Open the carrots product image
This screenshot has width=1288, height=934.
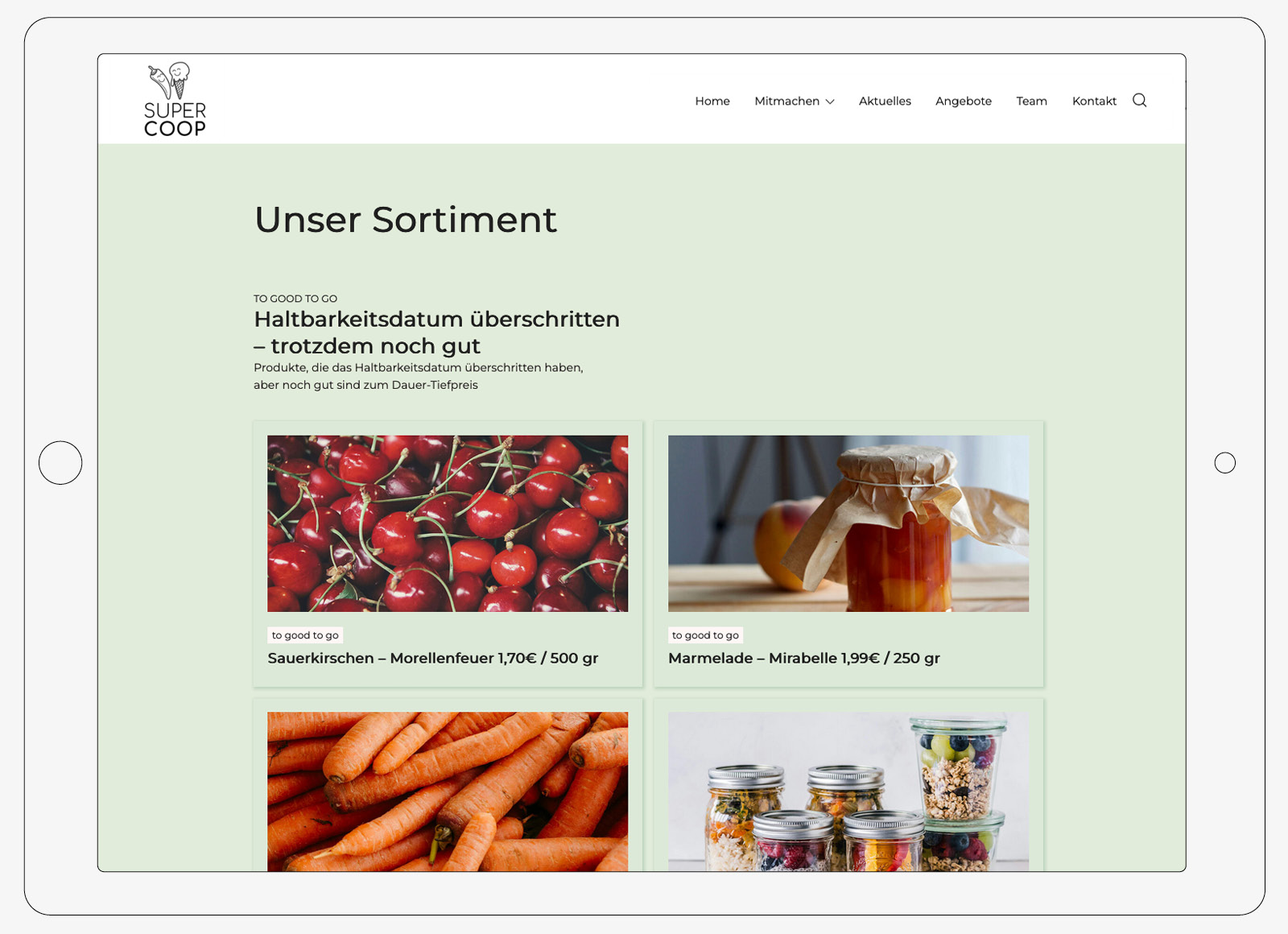[x=448, y=791]
